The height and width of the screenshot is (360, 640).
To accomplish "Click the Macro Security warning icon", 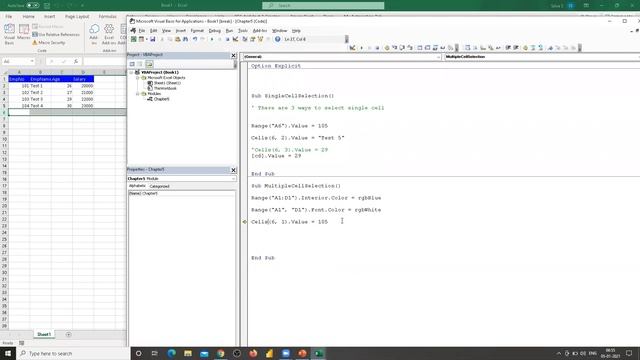I will coord(35,42).
